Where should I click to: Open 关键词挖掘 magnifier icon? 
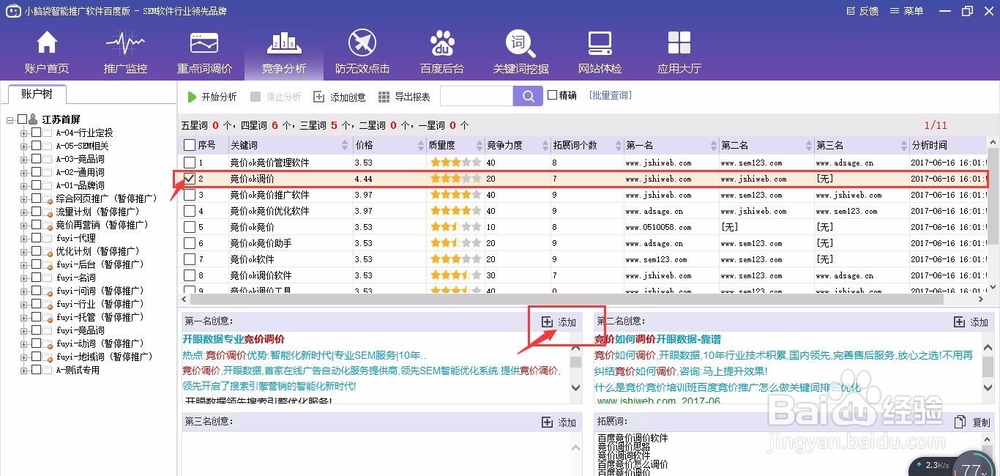click(520, 43)
